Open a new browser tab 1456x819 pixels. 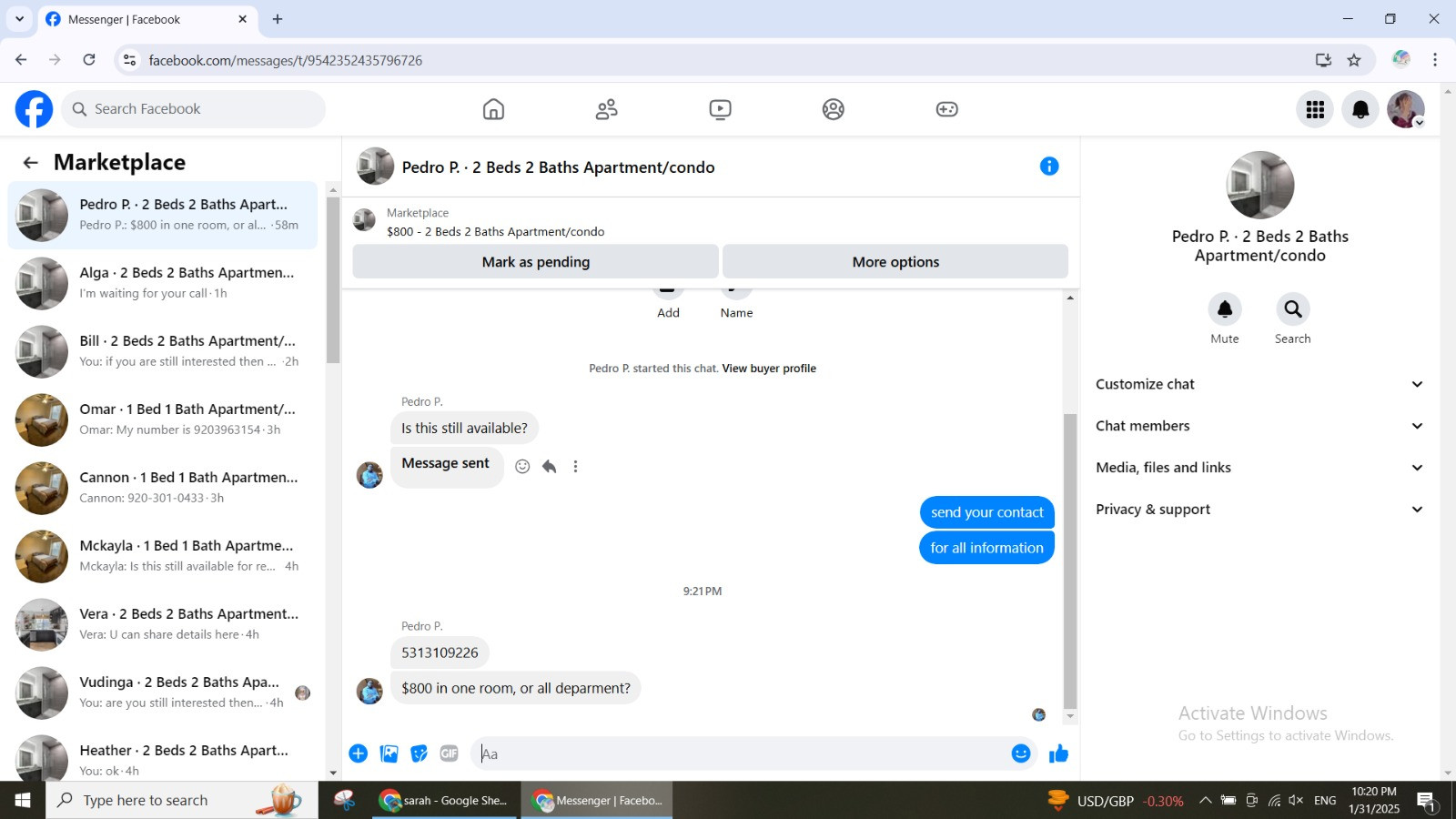point(278,19)
